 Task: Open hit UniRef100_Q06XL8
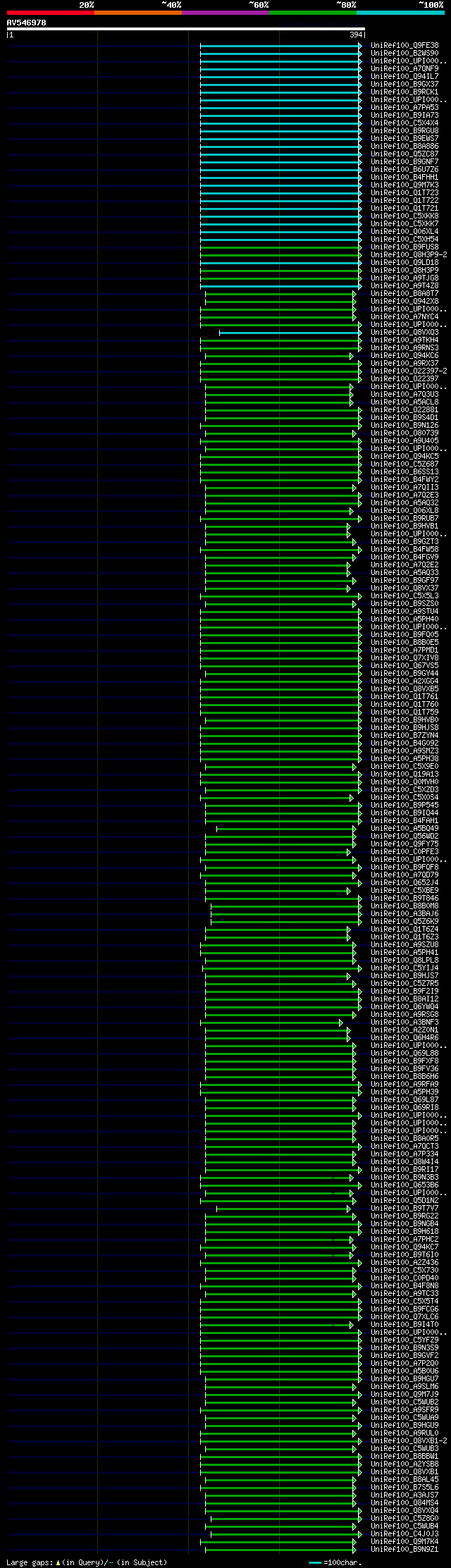404,511
